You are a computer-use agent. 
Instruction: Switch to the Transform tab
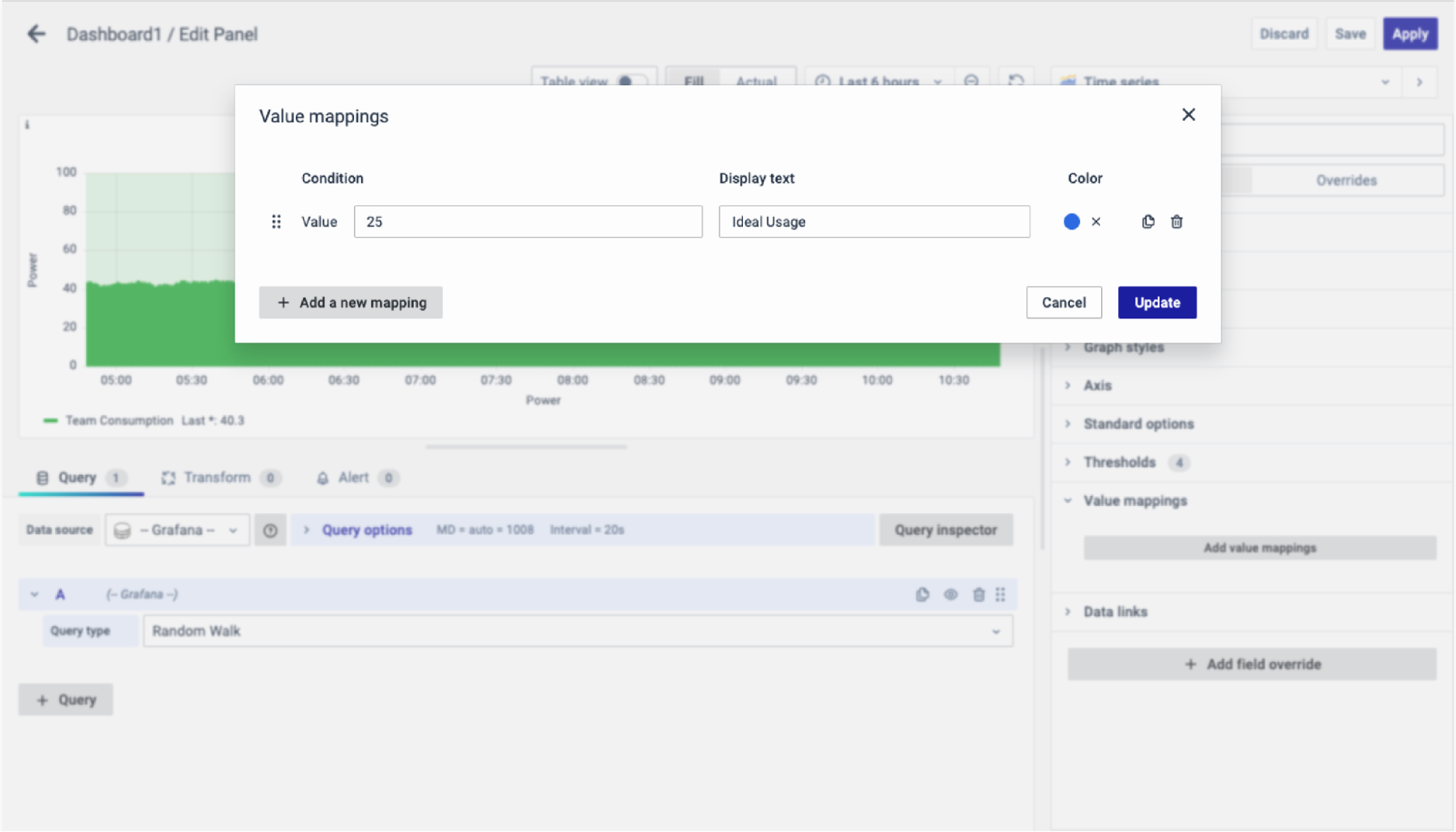(x=216, y=477)
